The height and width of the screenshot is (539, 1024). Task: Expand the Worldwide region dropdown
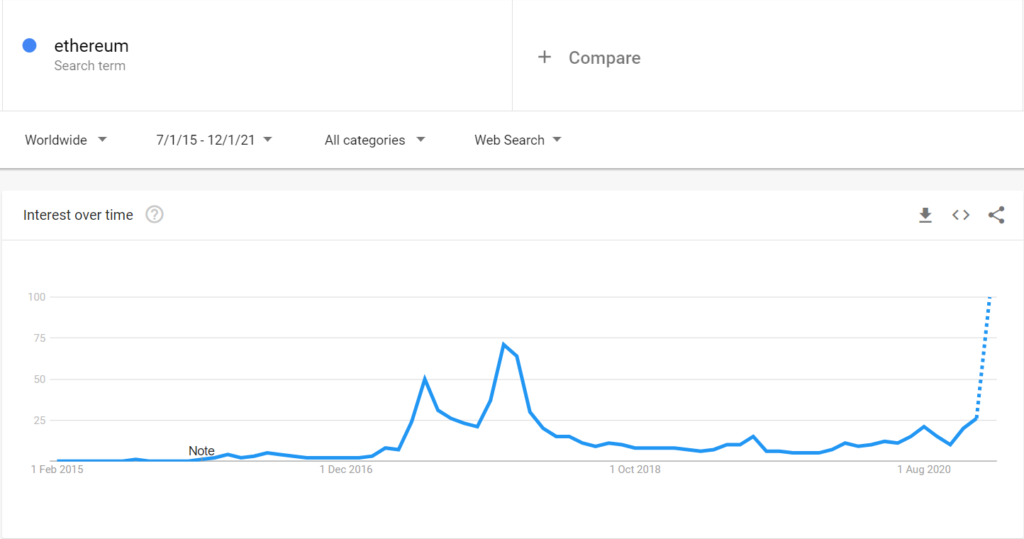click(65, 140)
